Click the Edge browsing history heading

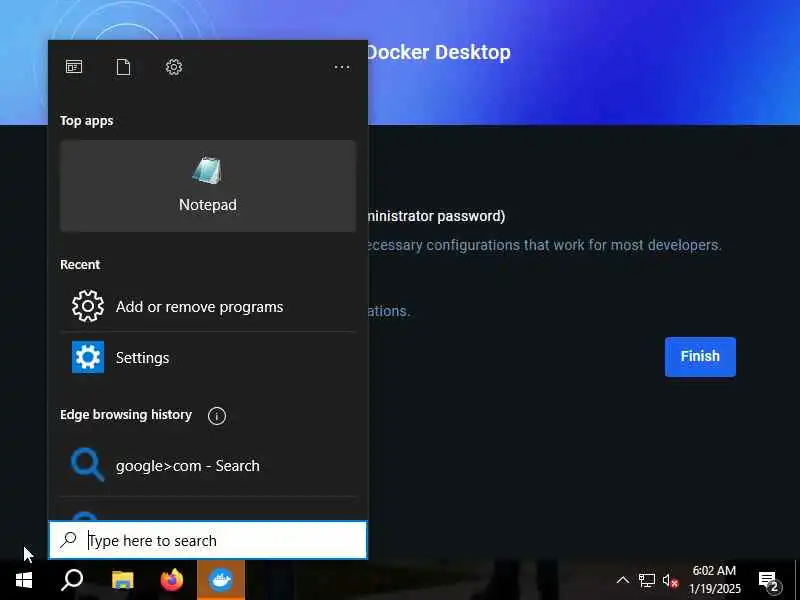pyautogui.click(x=126, y=415)
